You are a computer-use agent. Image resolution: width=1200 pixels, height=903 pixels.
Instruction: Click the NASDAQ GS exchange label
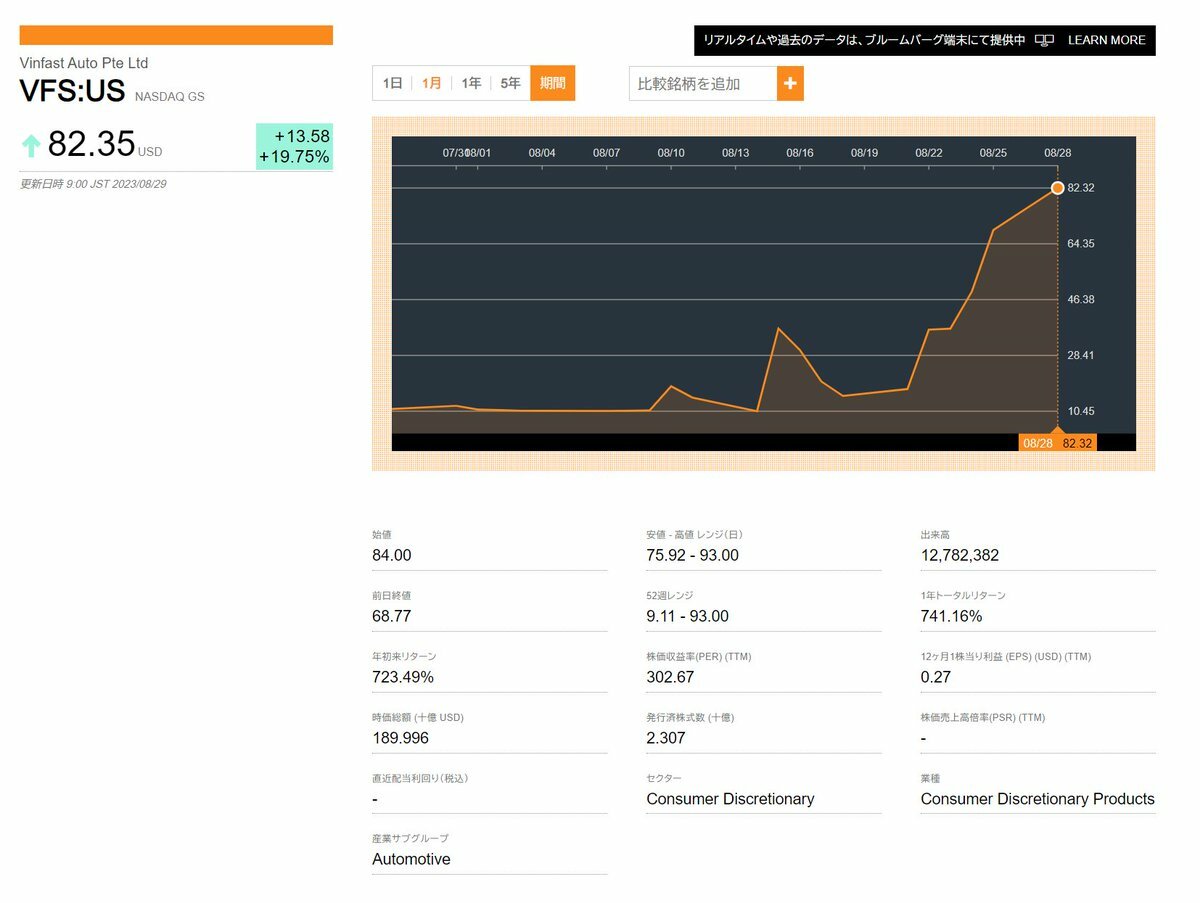point(170,97)
